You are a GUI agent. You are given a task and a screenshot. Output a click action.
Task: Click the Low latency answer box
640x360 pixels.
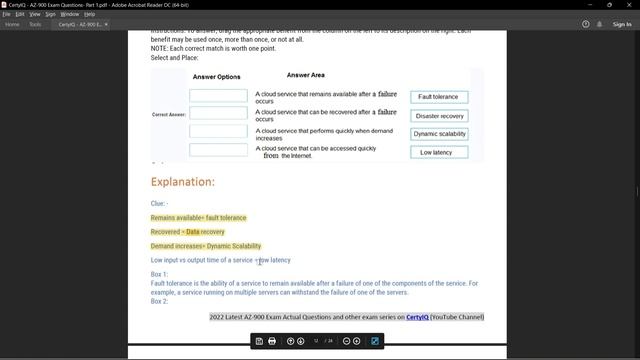pos(439,152)
